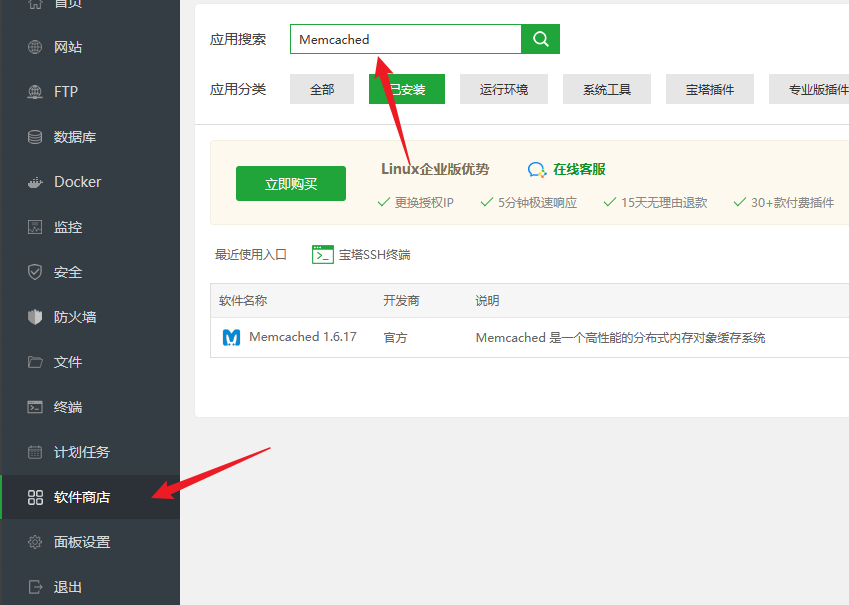Click the 说明 column header
This screenshot has width=849, height=605.
pos(487,301)
